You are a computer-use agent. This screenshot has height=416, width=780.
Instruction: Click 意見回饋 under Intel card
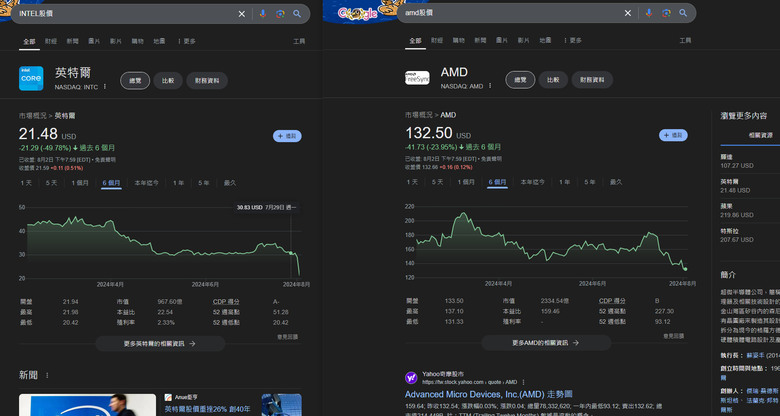pos(288,337)
